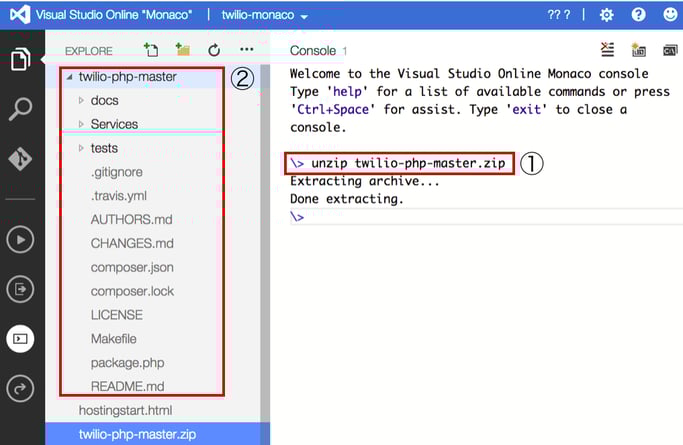Open AUTHORS.md file
Viewport: 683px width, 445px height.
point(131,219)
